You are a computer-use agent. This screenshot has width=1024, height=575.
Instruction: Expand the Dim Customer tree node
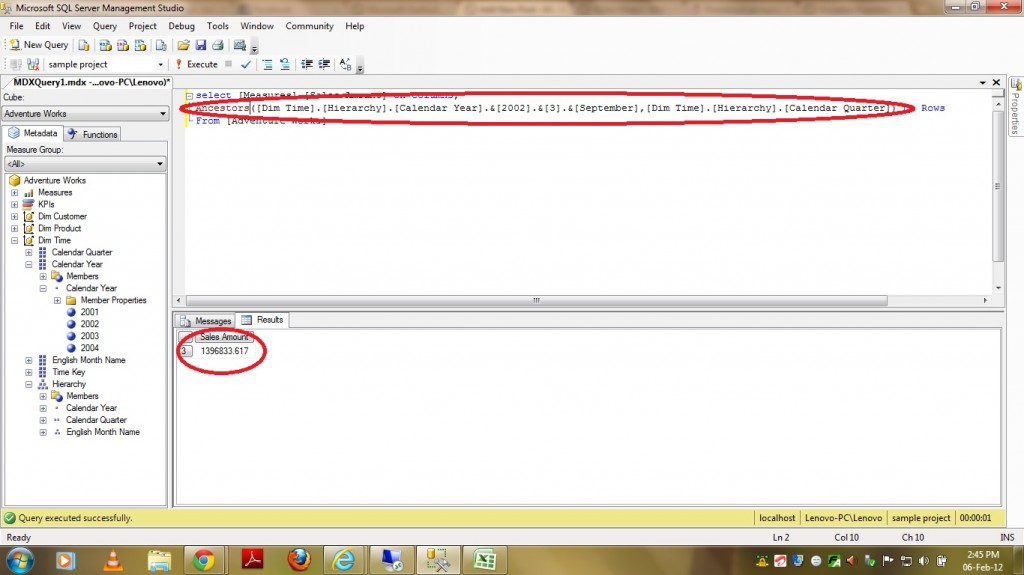pos(14,217)
